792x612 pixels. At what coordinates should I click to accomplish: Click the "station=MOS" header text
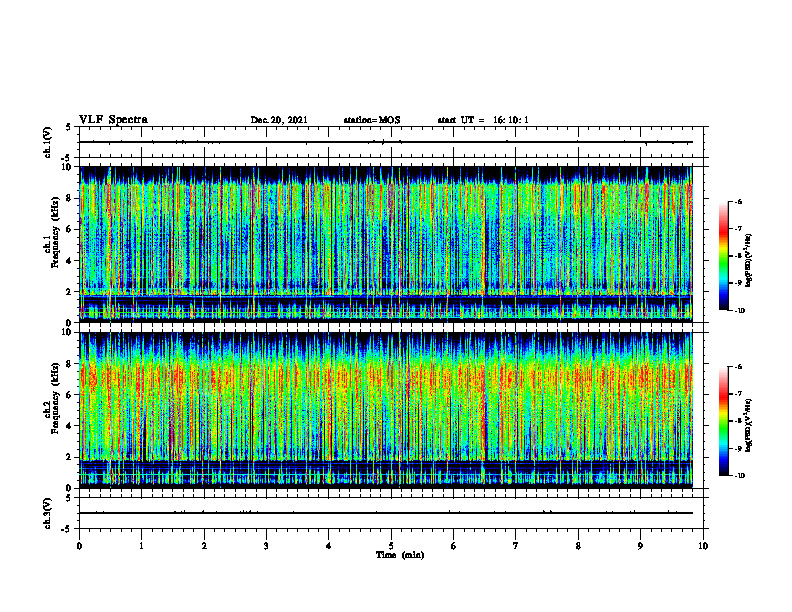coord(372,120)
